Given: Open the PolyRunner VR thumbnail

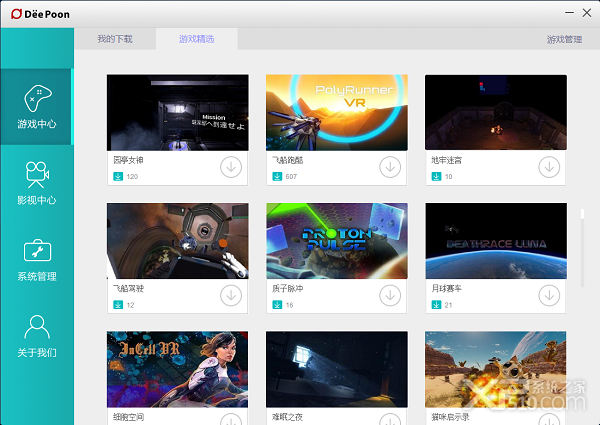Looking at the screenshot, I should click(337, 112).
